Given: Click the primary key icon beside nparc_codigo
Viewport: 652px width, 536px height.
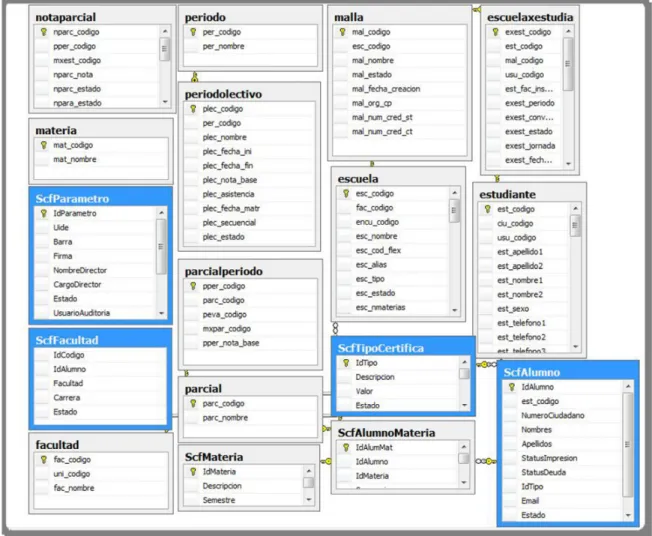Looking at the screenshot, I should pos(43,32).
